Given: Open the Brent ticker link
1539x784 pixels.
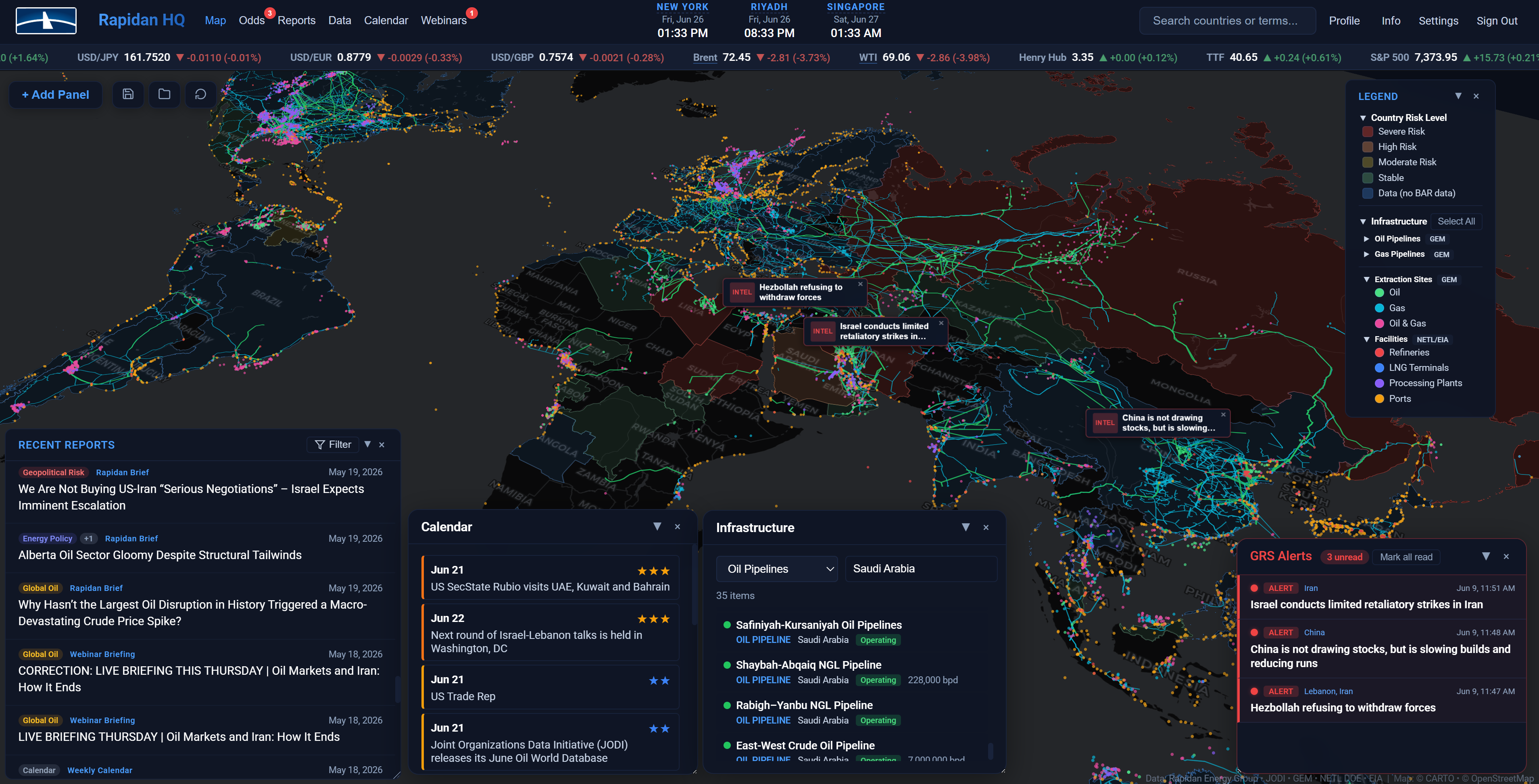Looking at the screenshot, I should [705, 58].
